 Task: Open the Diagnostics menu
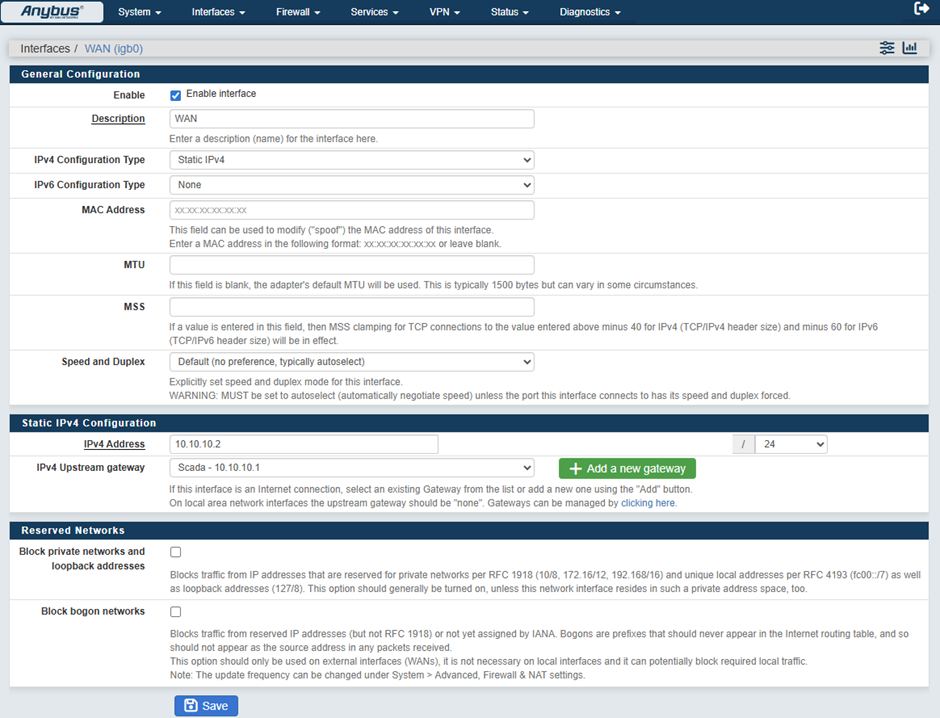589,12
